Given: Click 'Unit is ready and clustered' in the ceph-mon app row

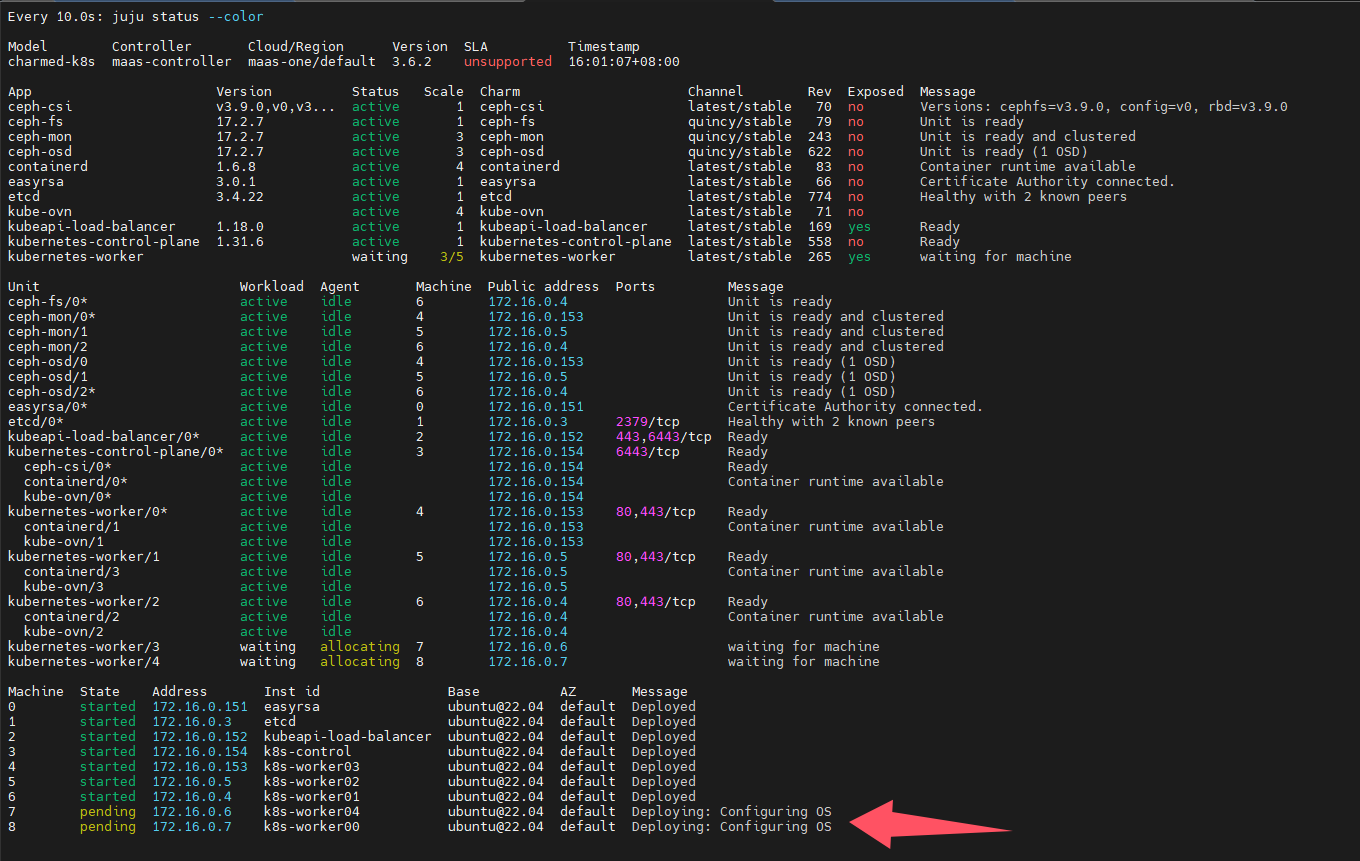Looking at the screenshot, I should 1028,137.
